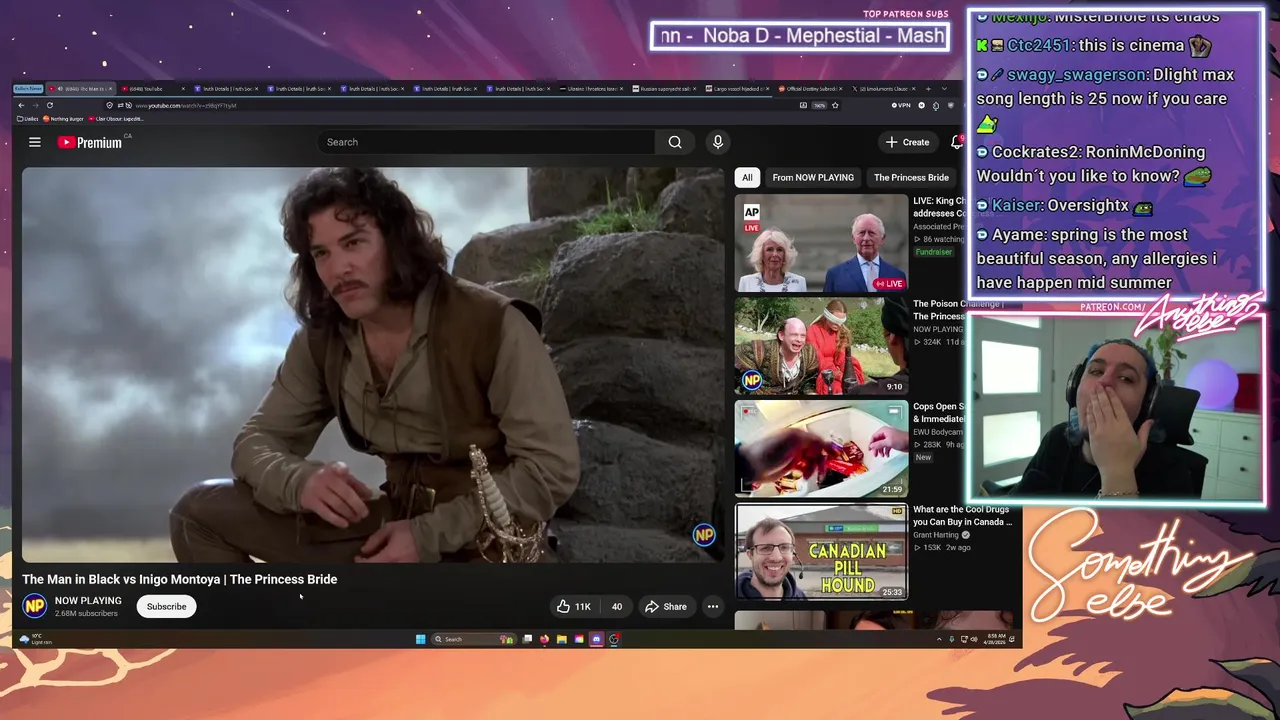The width and height of the screenshot is (1280, 720).
Task: Select The Princess Bride chip
Action: pos(911,177)
